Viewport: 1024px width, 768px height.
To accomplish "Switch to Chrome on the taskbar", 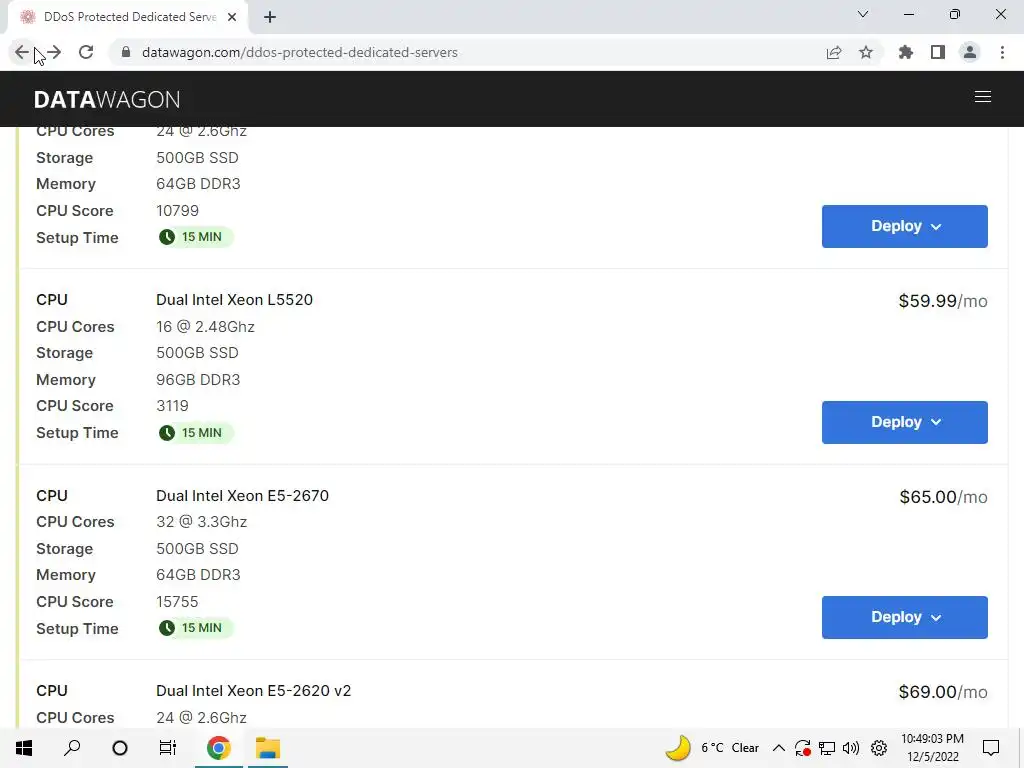I will point(219,748).
